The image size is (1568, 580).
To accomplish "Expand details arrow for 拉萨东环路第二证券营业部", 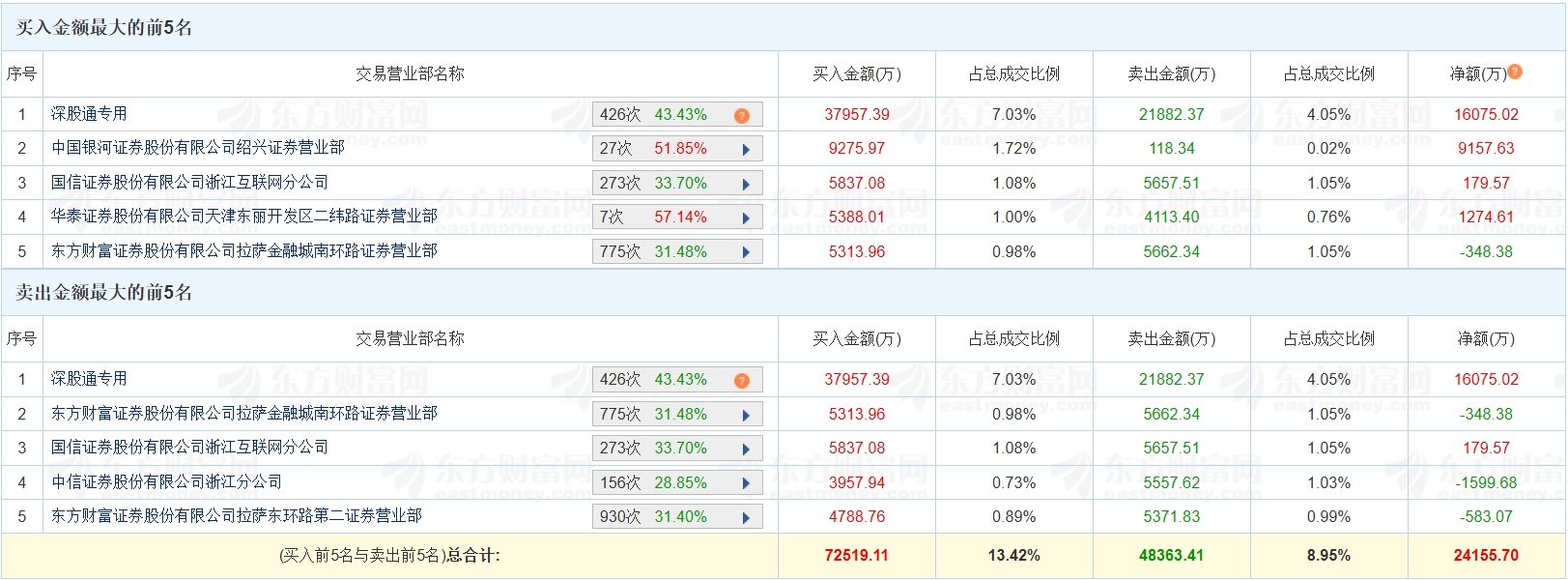I will (x=746, y=517).
